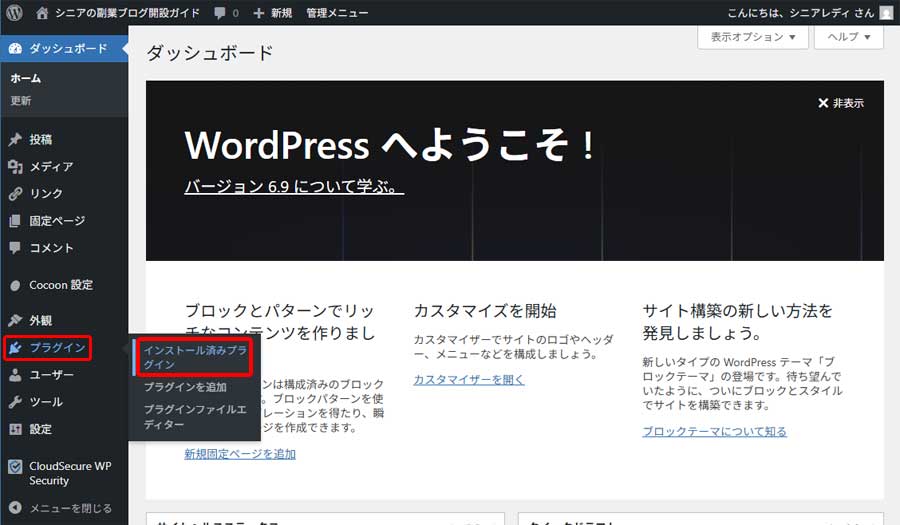This screenshot has height=525, width=900.
Task: Click the home icon for the site name
Action: pyautogui.click(x=42, y=13)
